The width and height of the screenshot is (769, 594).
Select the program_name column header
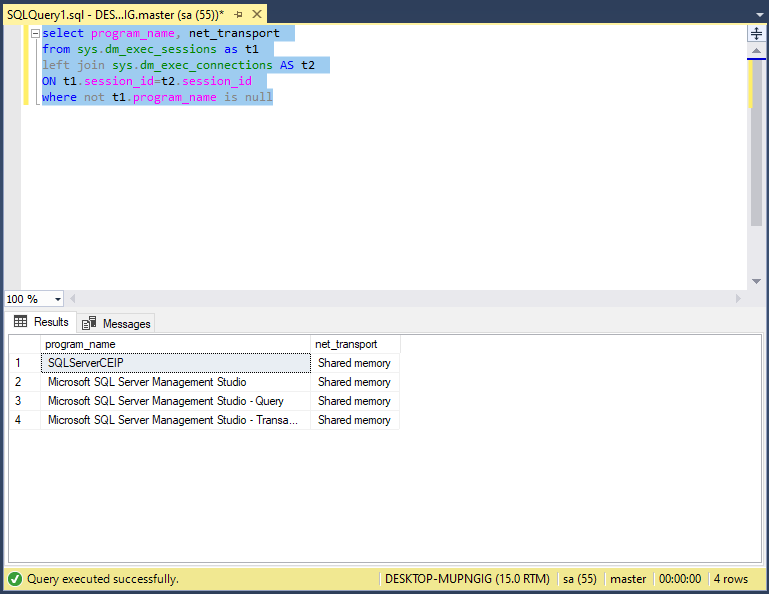[x=175, y=344]
